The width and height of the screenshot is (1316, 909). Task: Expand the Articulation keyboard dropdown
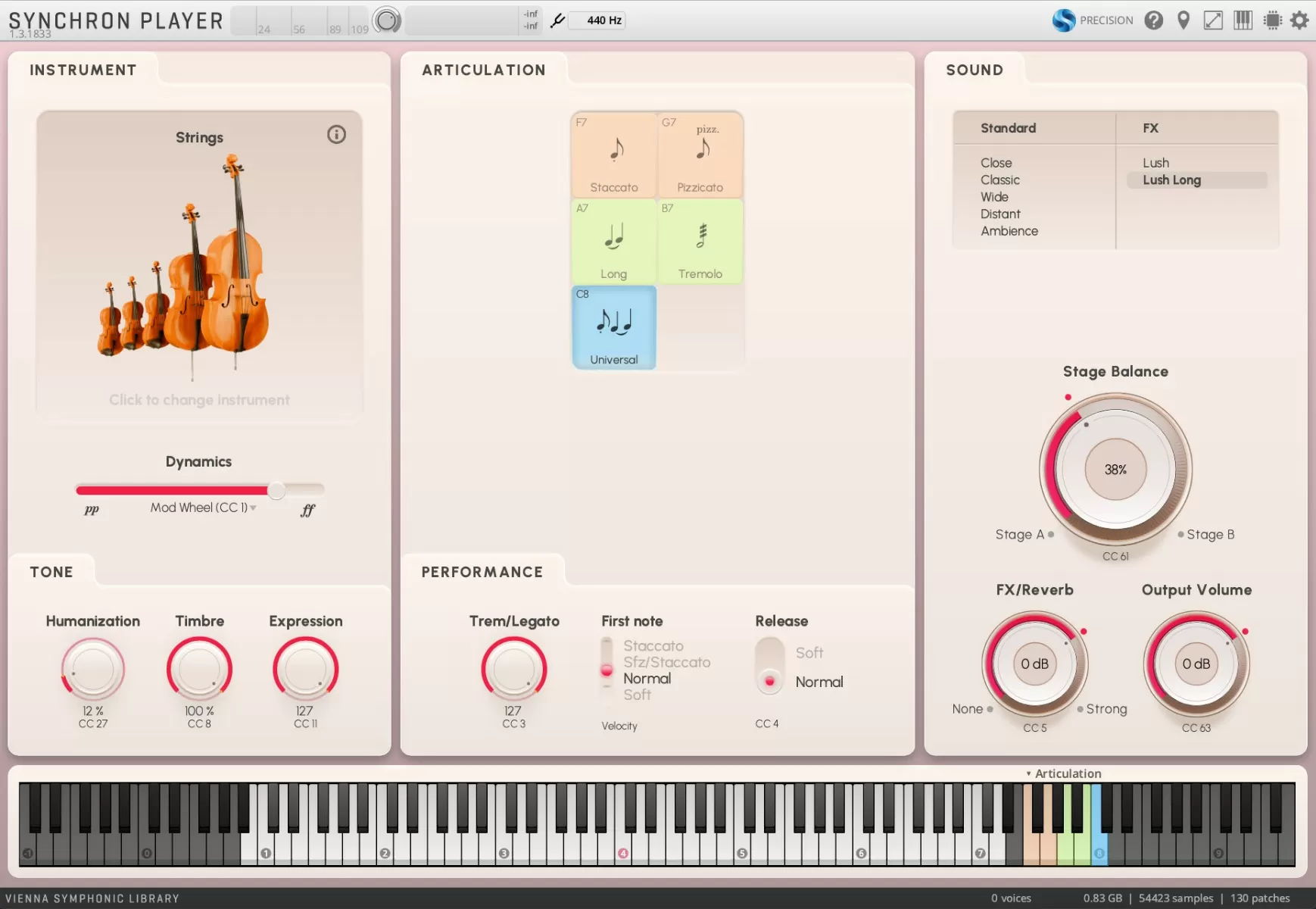(1063, 773)
